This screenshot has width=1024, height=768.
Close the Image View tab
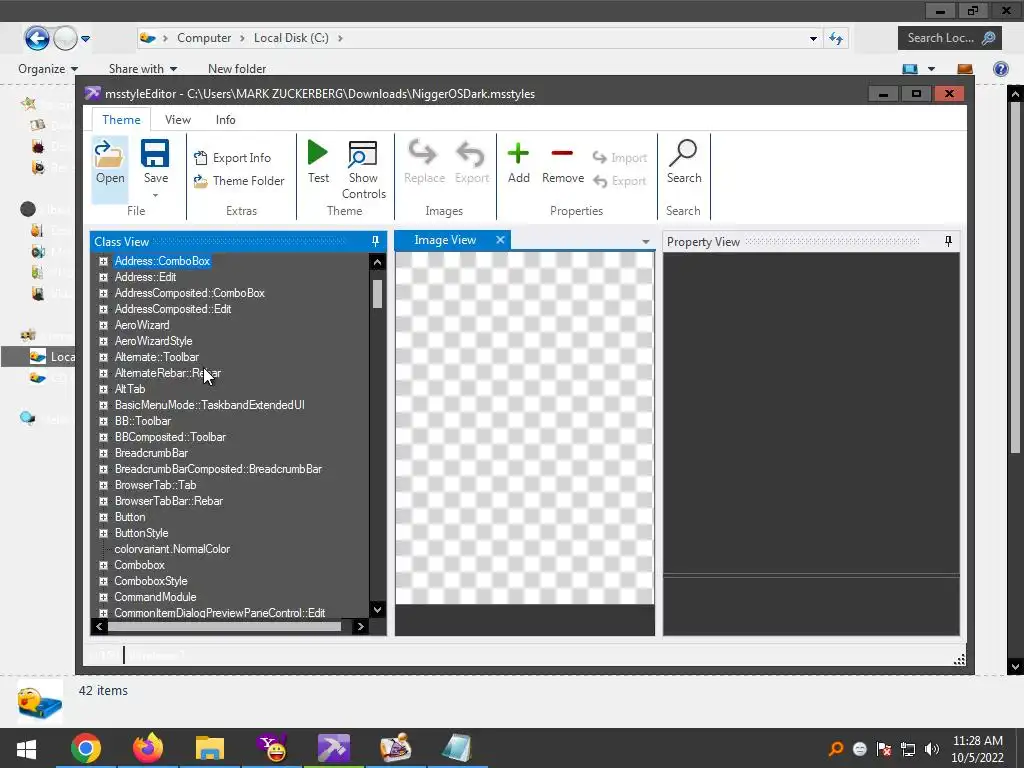(x=500, y=240)
